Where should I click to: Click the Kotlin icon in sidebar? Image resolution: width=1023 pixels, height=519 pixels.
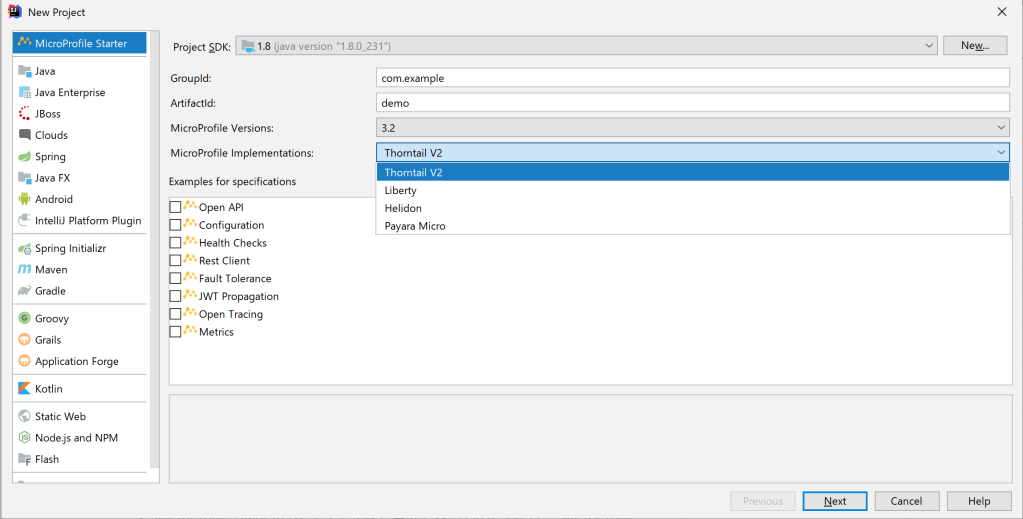(x=25, y=389)
